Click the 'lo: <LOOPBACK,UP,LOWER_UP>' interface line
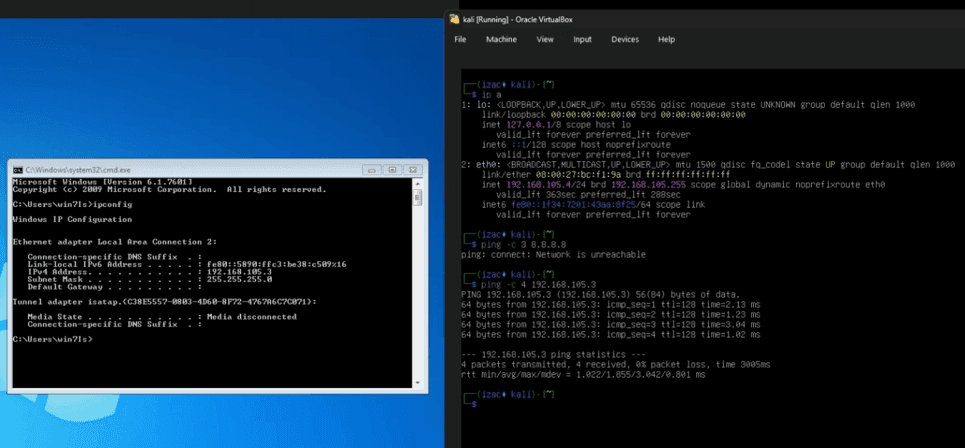 tap(688, 105)
